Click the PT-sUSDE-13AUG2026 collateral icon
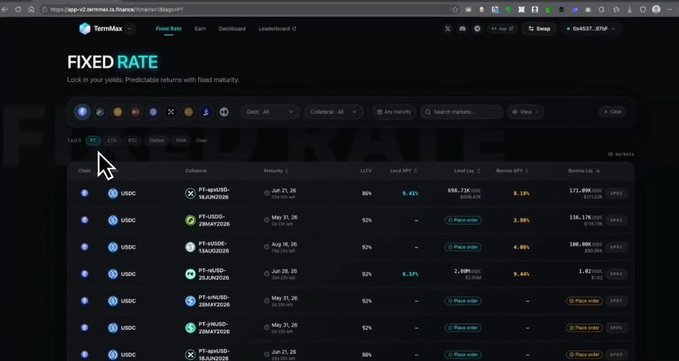 pyautogui.click(x=191, y=247)
